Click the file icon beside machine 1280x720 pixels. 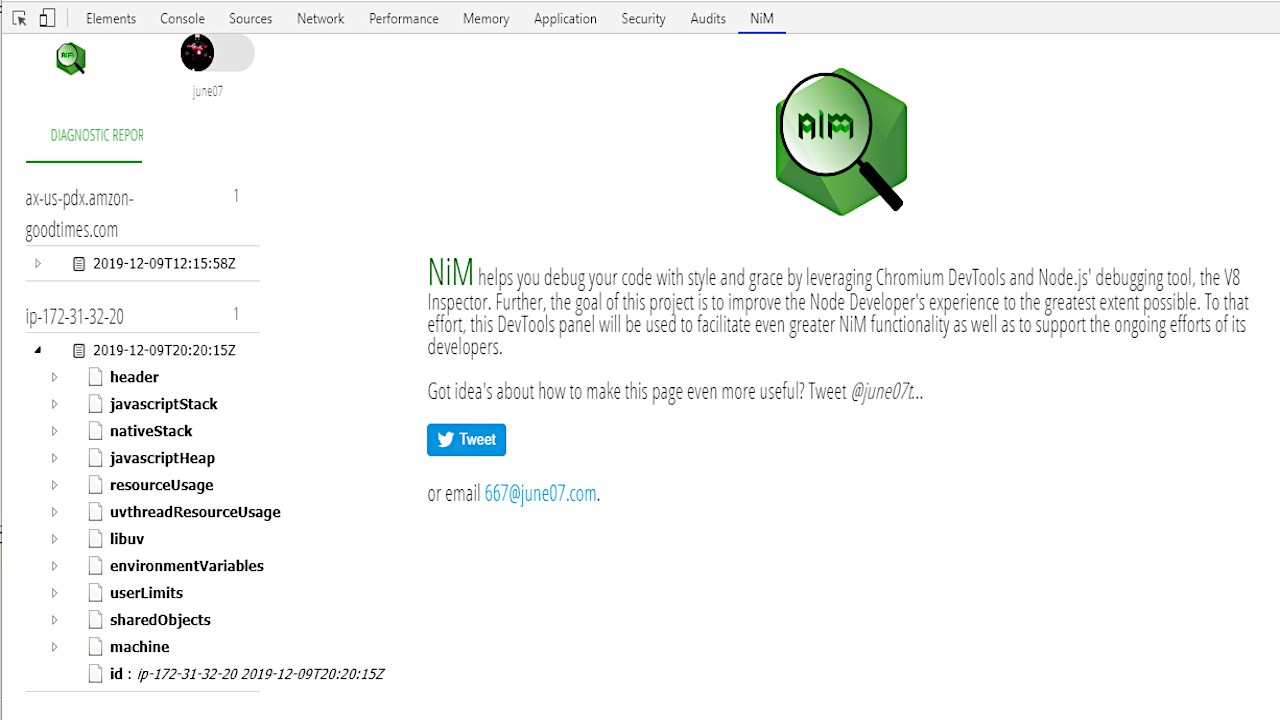click(96, 647)
